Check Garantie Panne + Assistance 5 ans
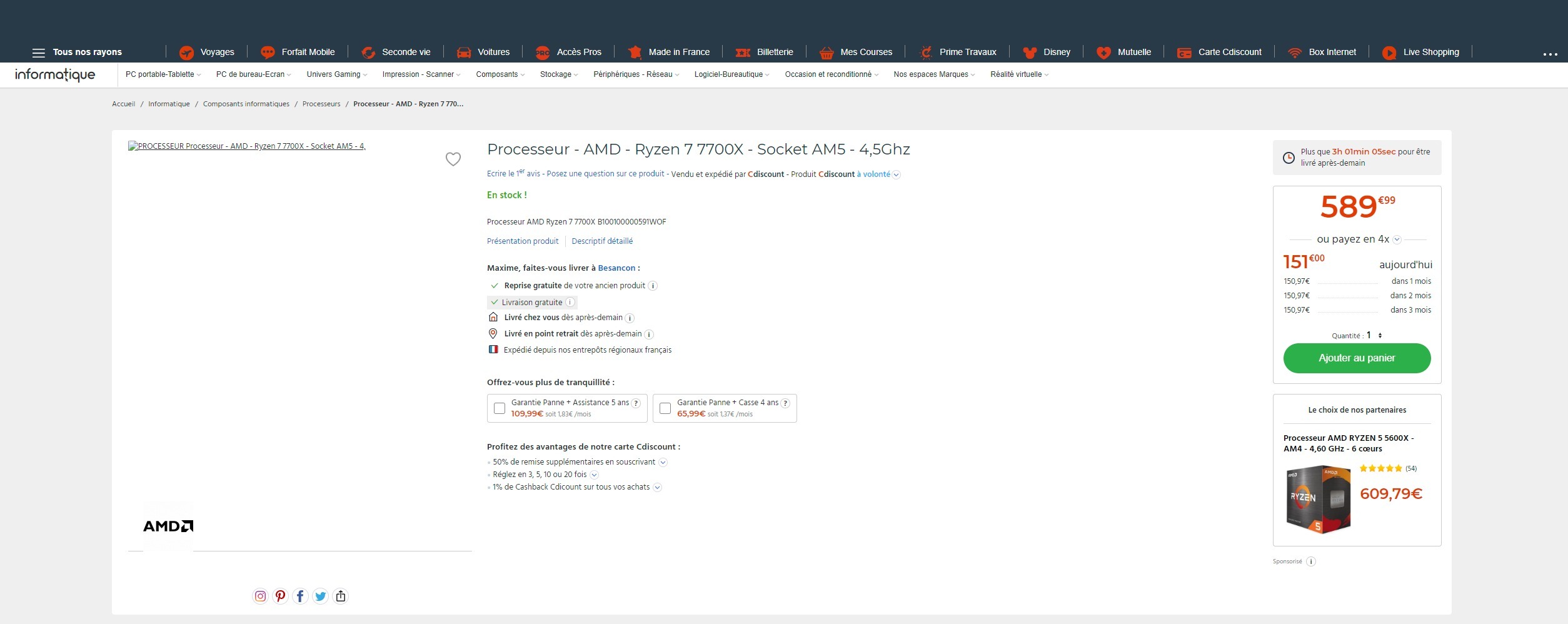The image size is (1568, 624). coord(500,408)
